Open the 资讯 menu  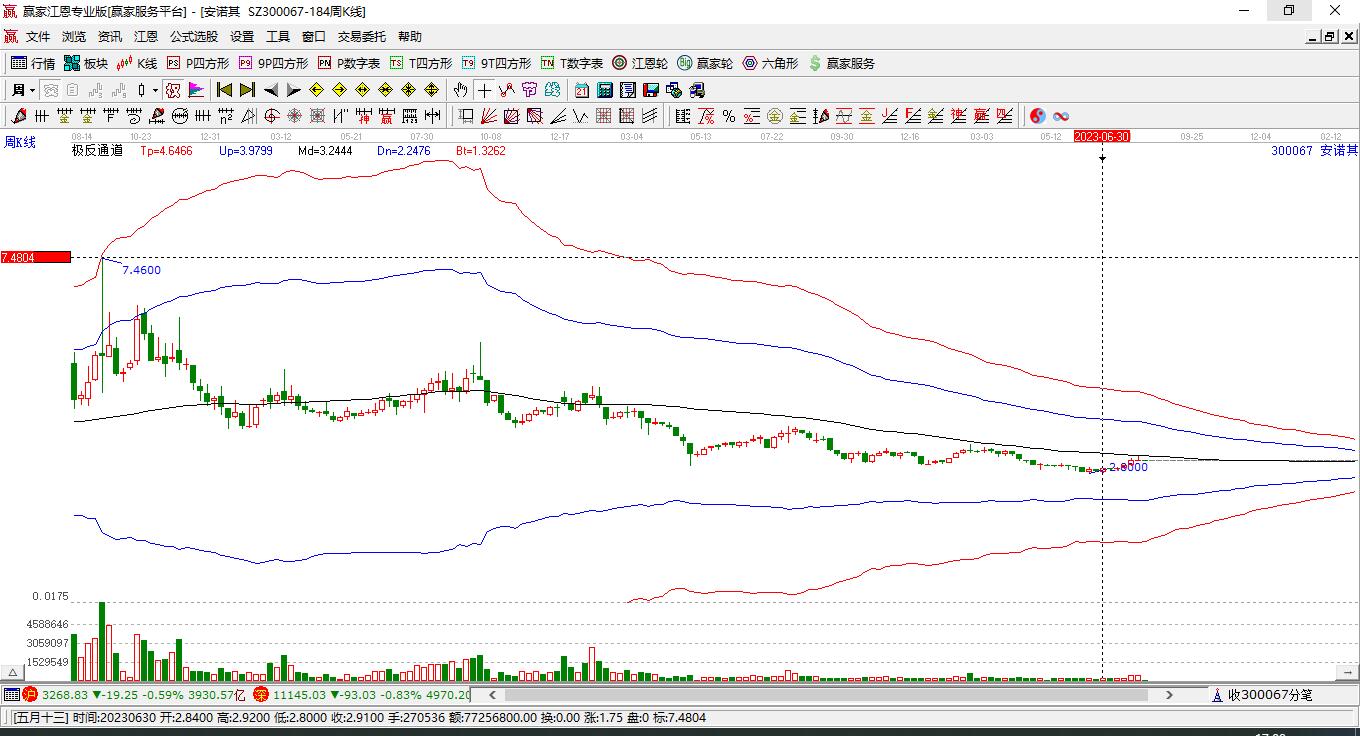click(110, 37)
